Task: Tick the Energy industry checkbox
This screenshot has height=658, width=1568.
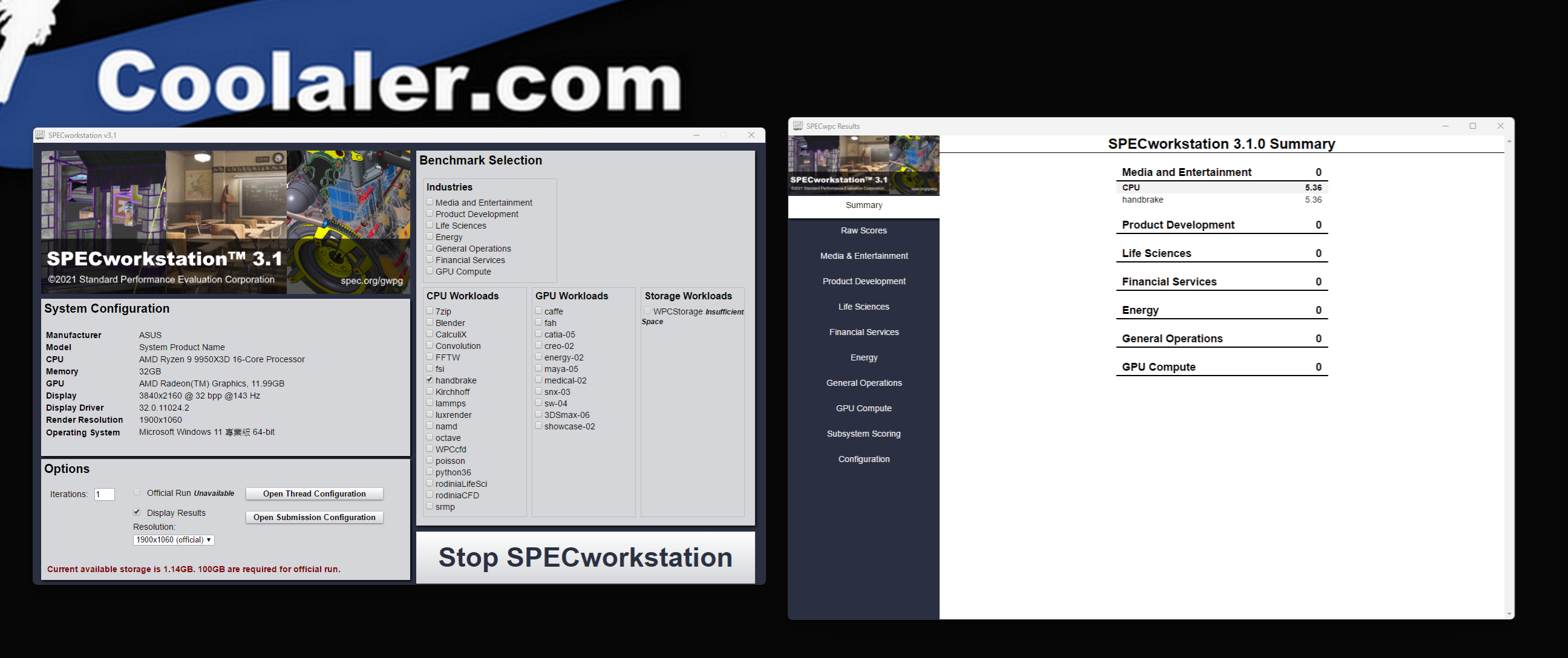Action: pyautogui.click(x=430, y=237)
